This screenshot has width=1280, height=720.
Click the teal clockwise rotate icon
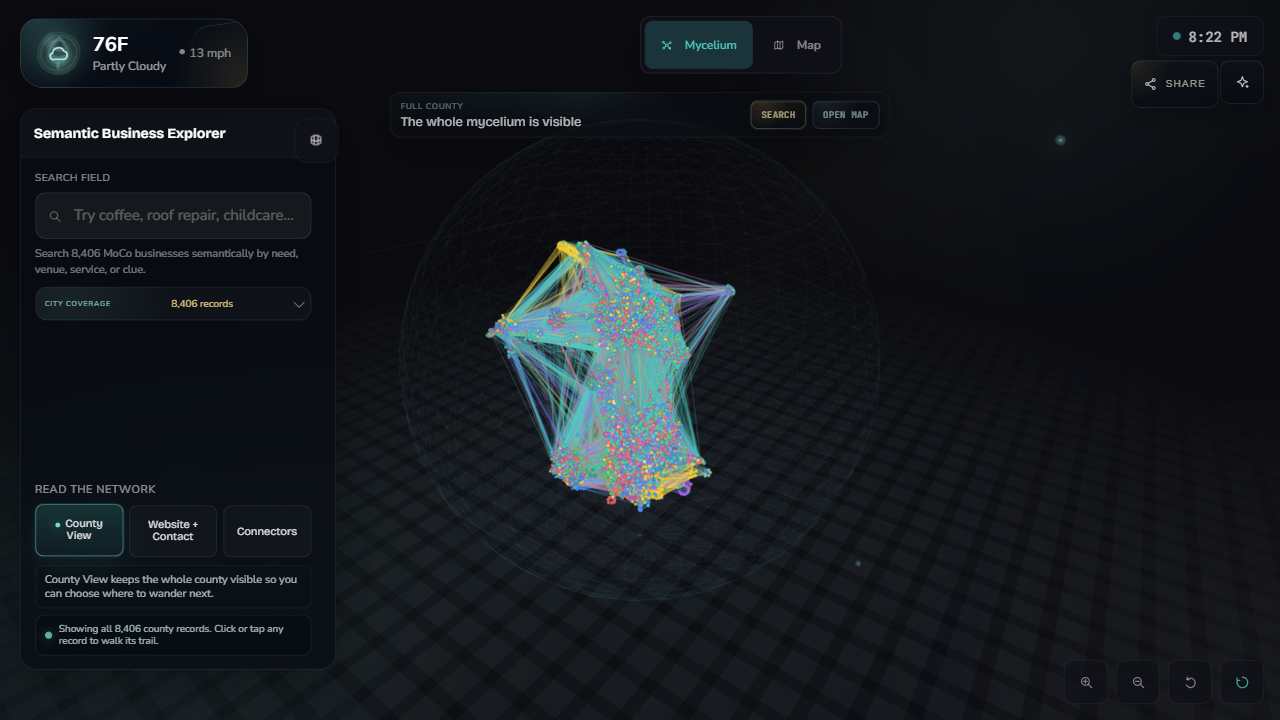1242,682
